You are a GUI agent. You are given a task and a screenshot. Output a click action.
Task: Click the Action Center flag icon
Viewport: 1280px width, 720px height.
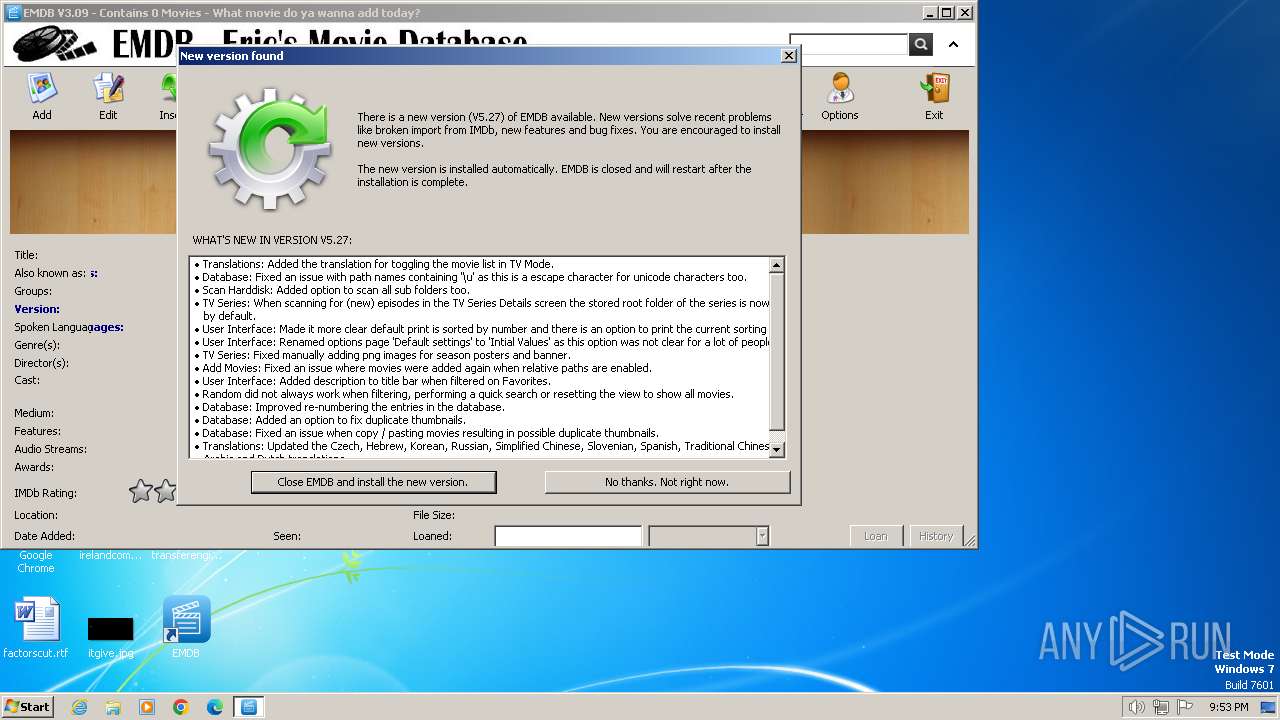click(1183, 707)
